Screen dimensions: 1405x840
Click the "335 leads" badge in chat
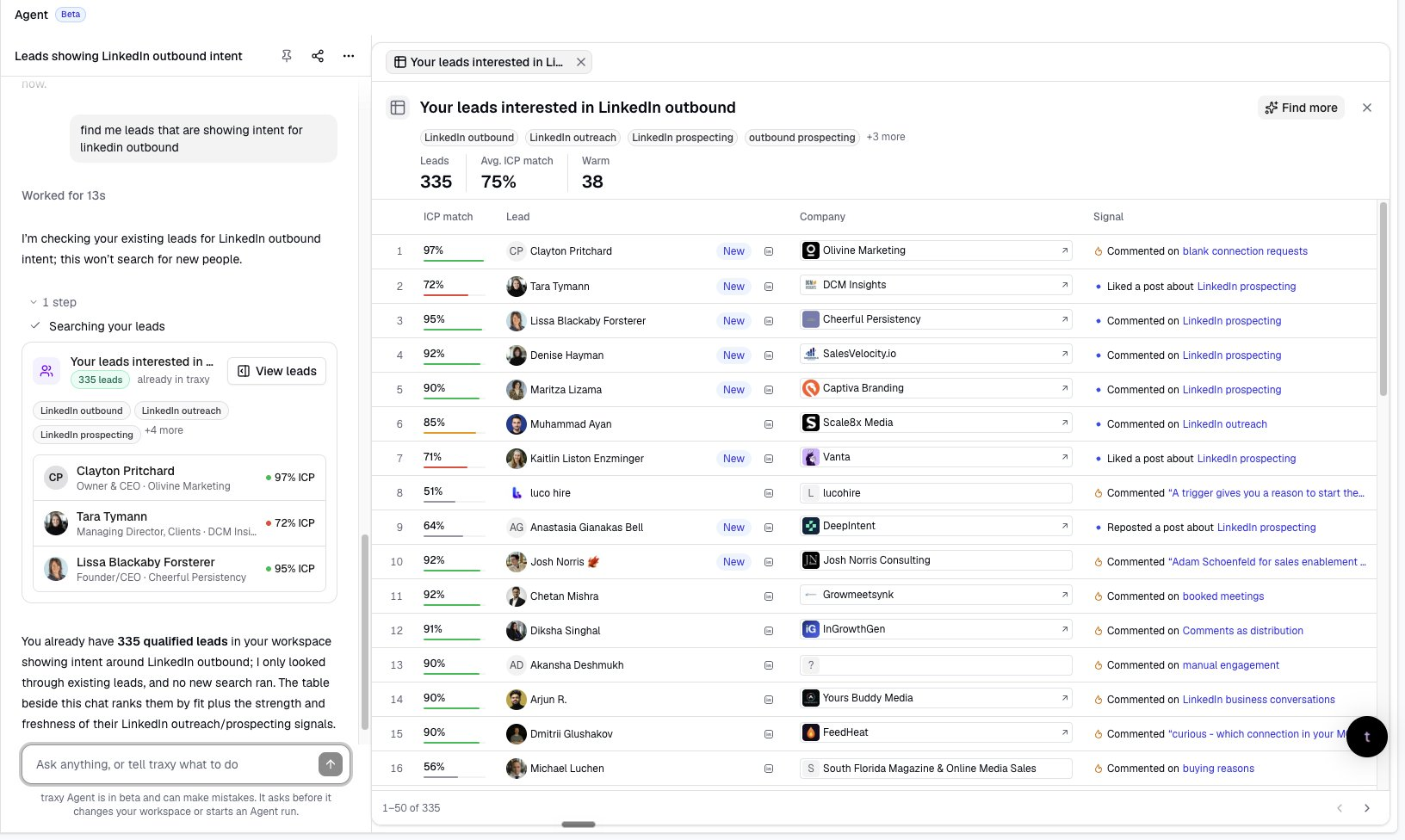(100, 380)
